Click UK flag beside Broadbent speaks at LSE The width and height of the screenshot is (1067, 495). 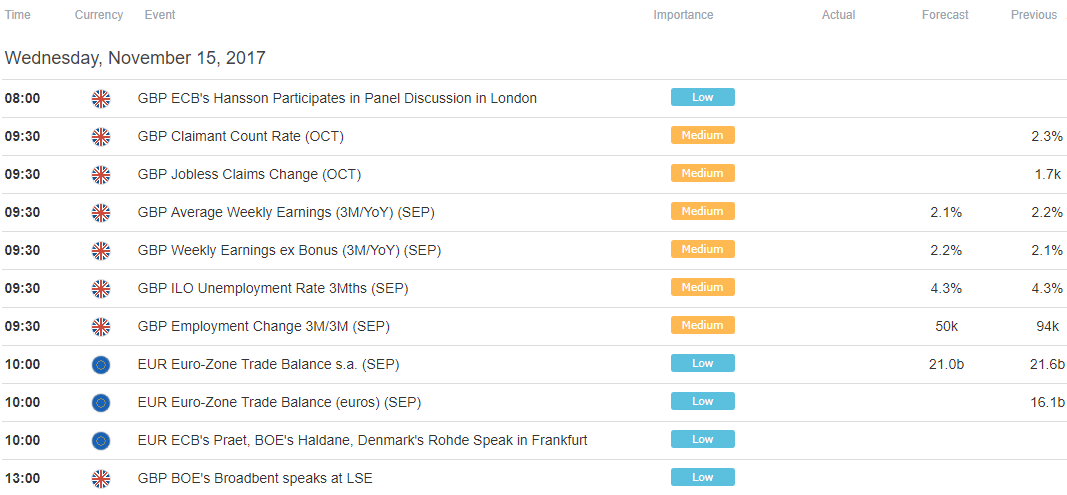coord(101,479)
